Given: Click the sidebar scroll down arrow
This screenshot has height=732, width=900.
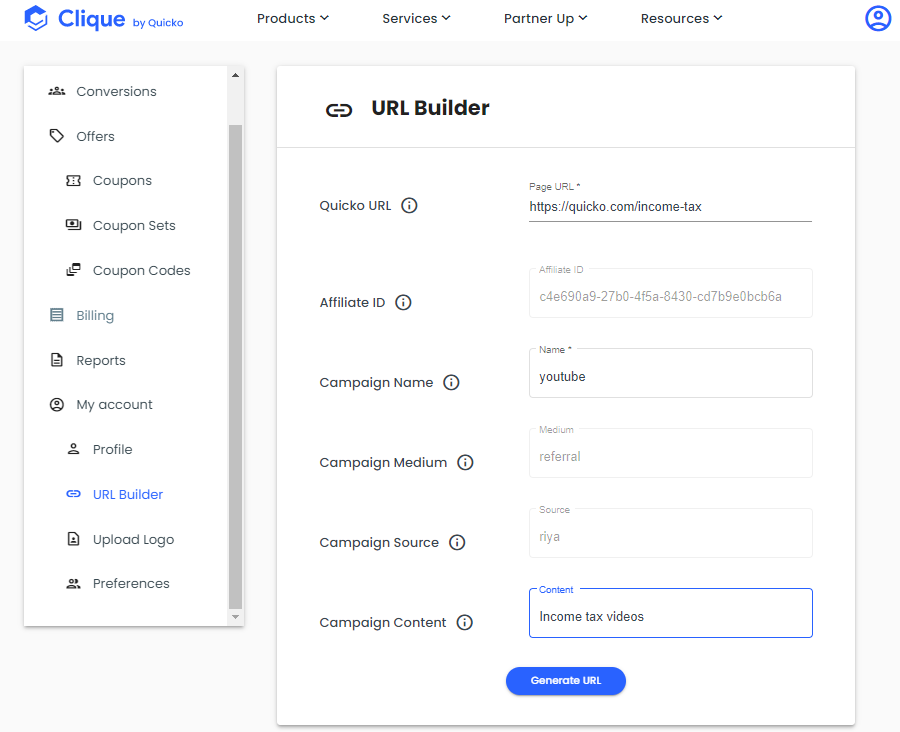Looking at the screenshot, I should pos(235,617).
